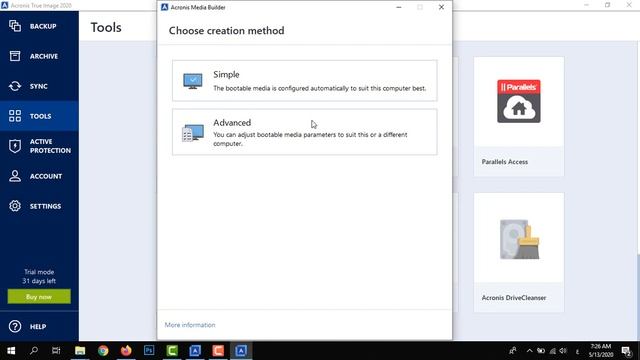The image size is (640, 360).
Task: Click the Parallels Access label
Action: click(505, 162)
